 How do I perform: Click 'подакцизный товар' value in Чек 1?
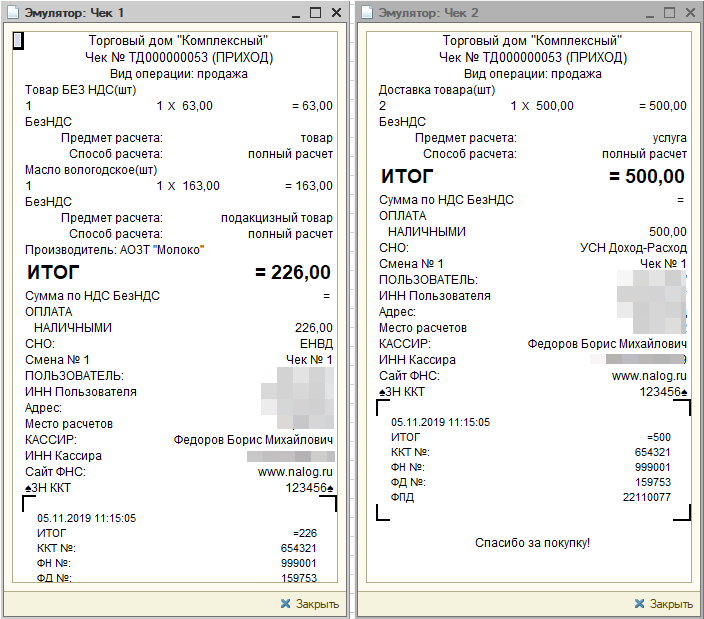tap(277, 218)
